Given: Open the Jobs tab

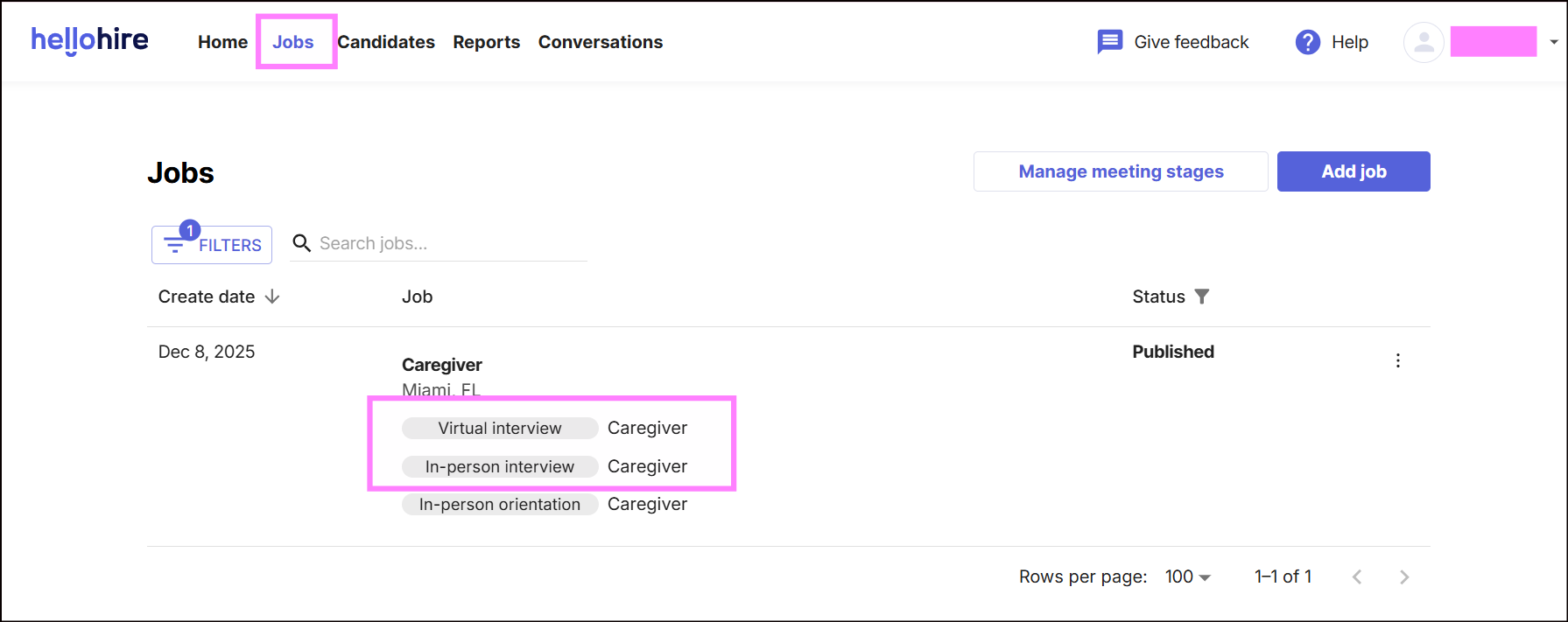Looking at the screenshot, I should tap(293, 42).
